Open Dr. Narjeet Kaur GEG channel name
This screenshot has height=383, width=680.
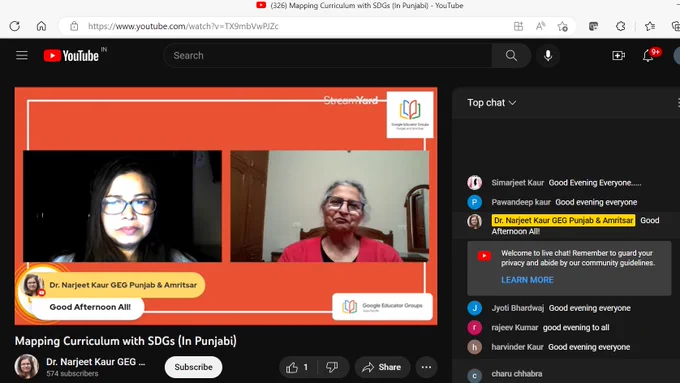click(96, 362)
